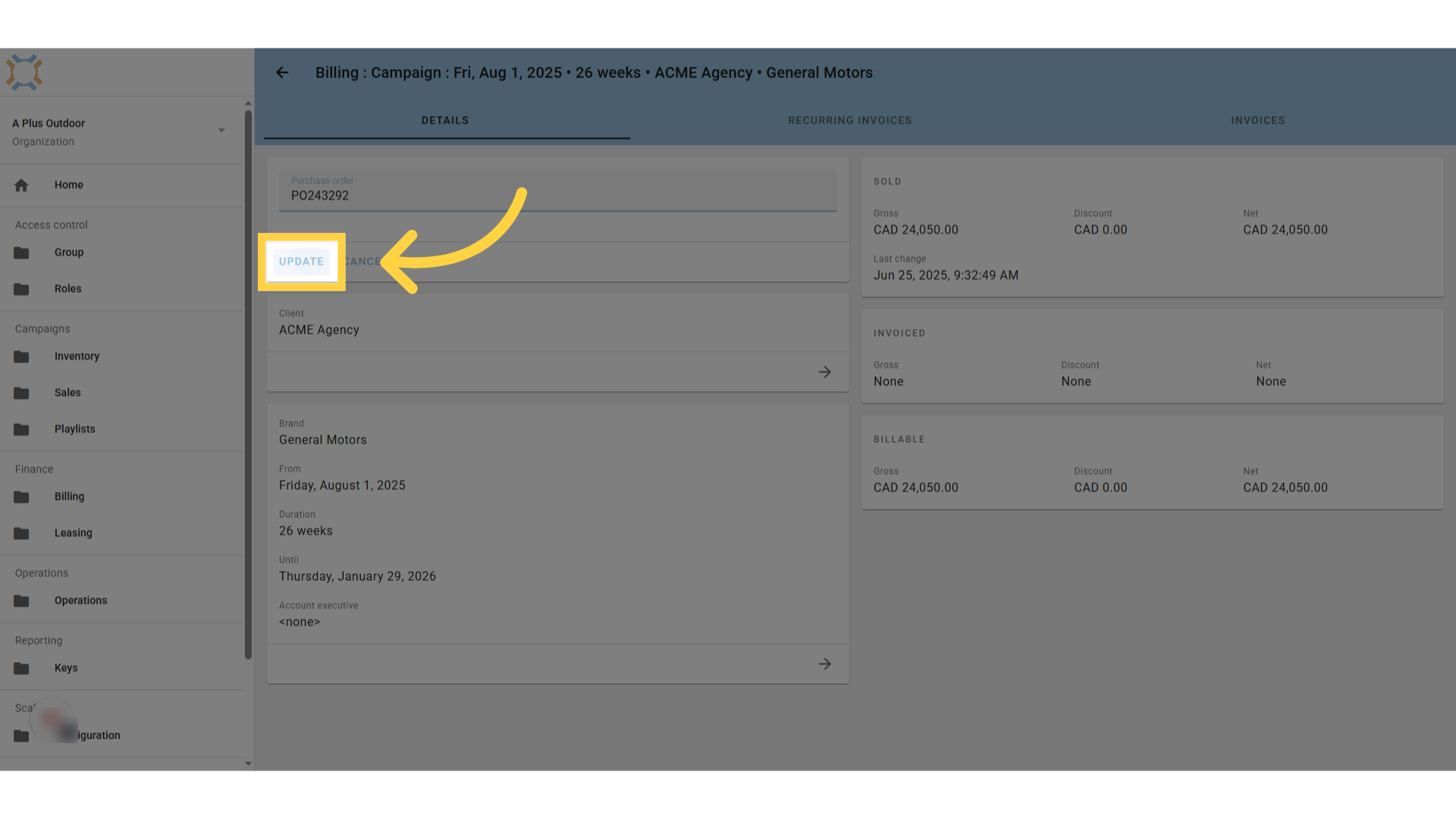Open the Home page from sidebar
Screen dimensions: 1456x819
tap(121, 185)
